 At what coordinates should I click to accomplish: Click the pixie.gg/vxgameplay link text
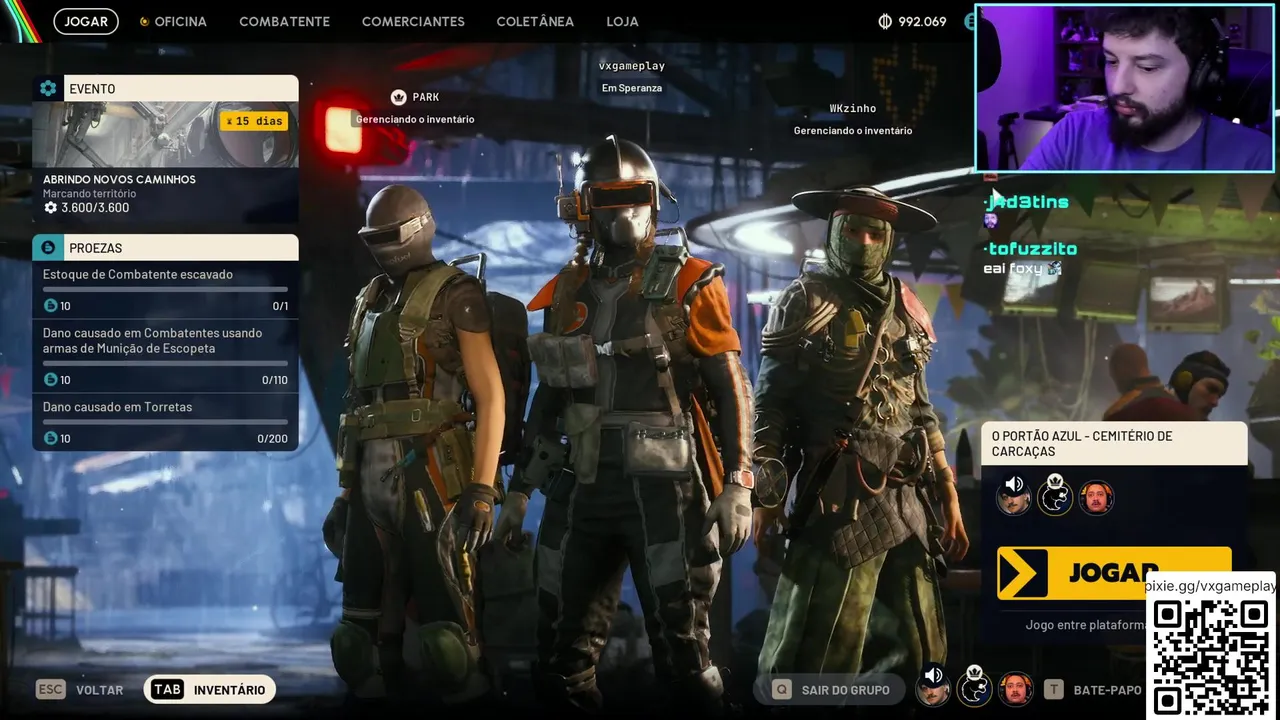point(1210,586)
